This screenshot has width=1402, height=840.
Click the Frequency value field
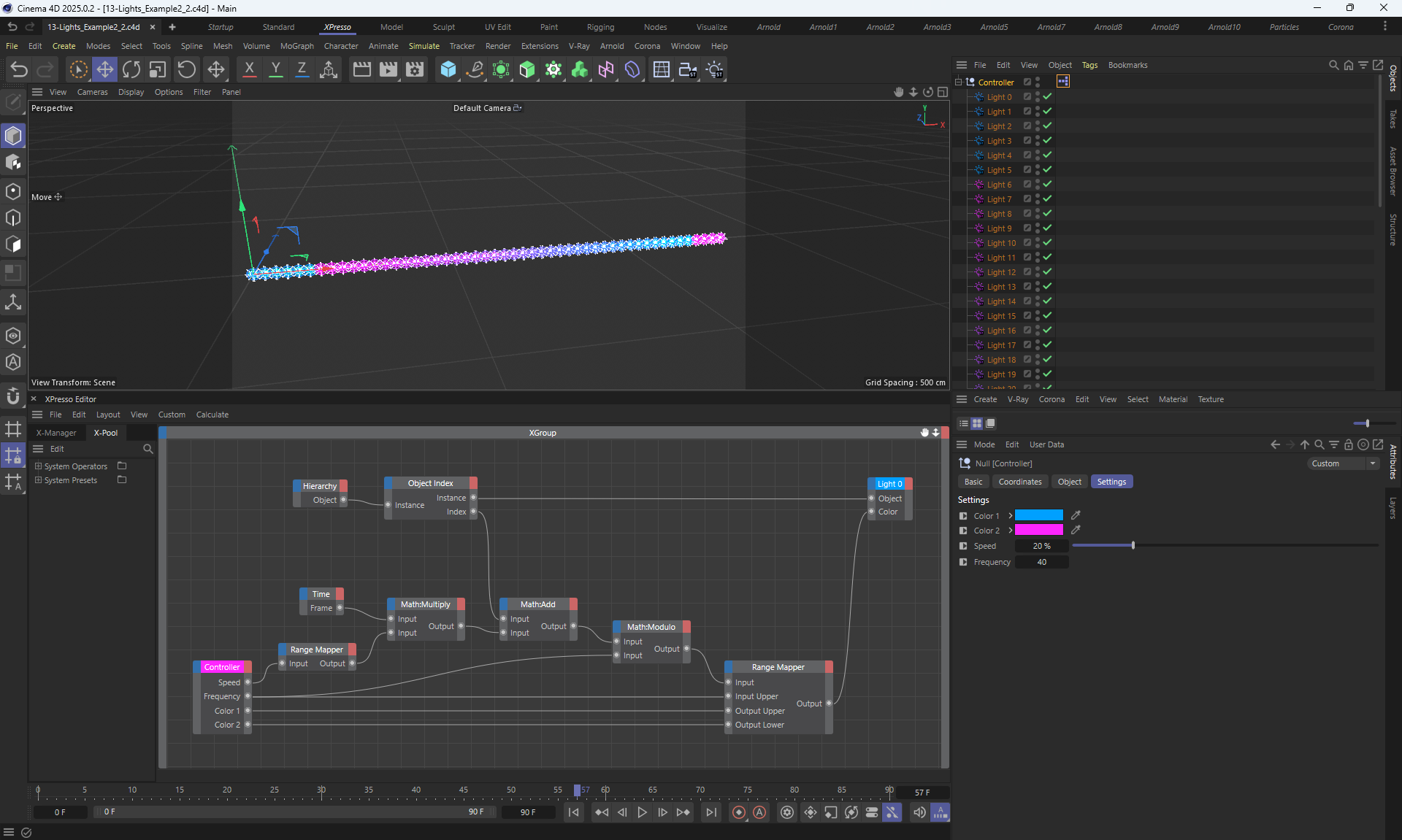[1042, 562]
